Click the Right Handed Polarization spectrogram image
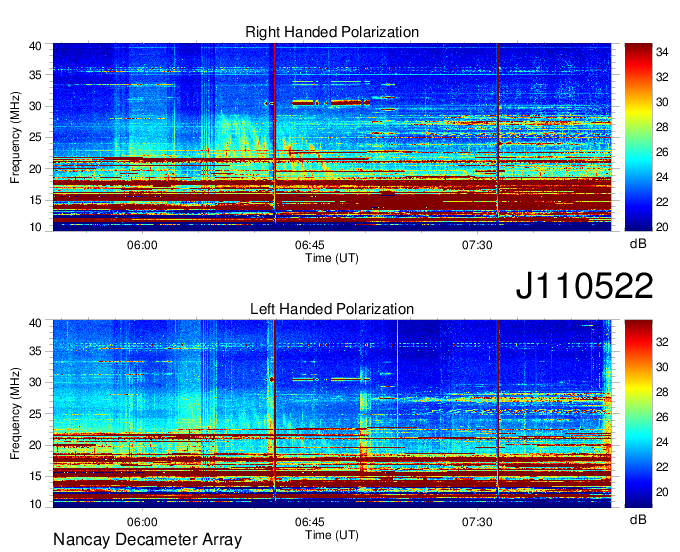This screenshot has width=680, height=552. click(x=332, y=137)
